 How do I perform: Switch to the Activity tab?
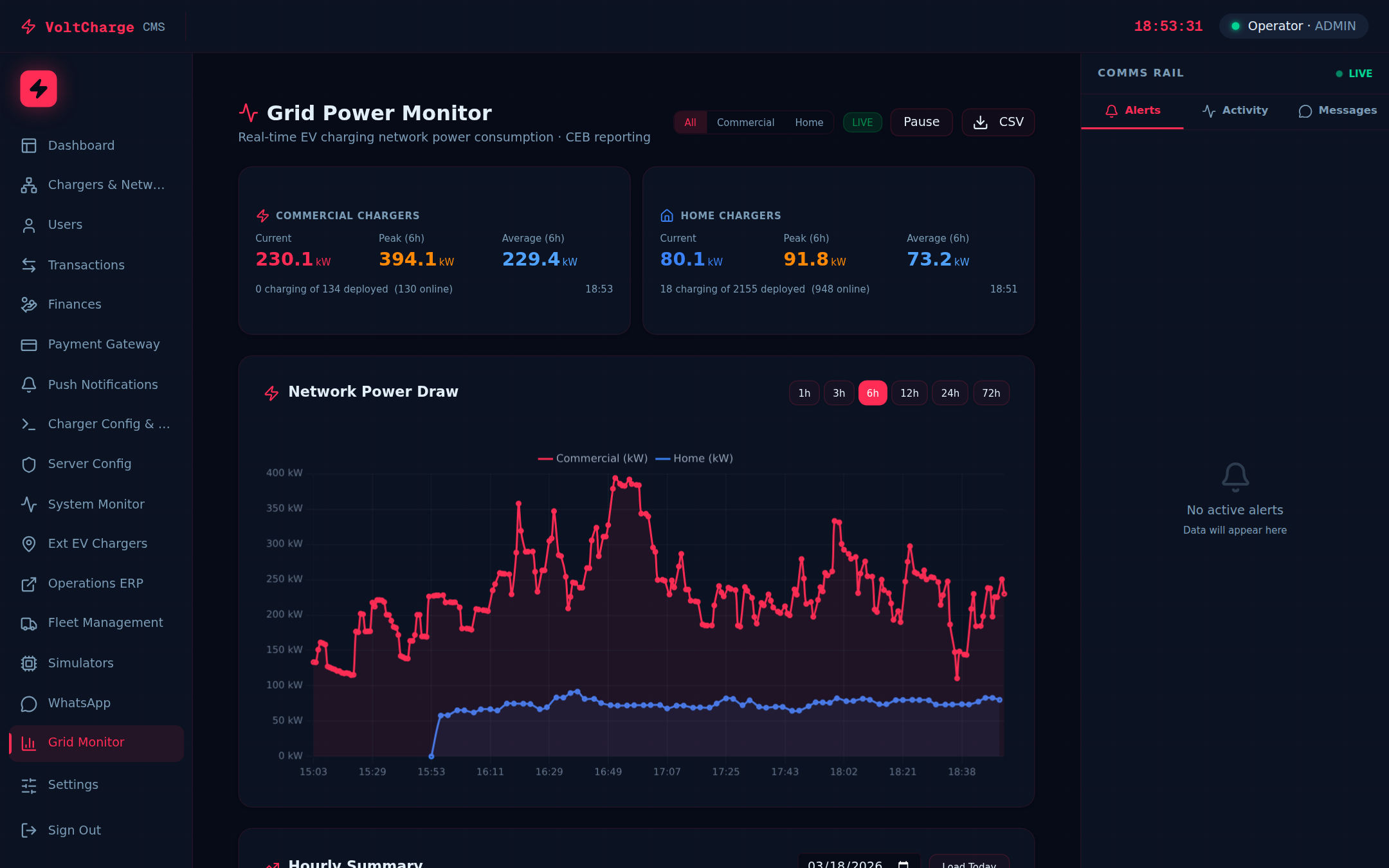(1235, 110)
